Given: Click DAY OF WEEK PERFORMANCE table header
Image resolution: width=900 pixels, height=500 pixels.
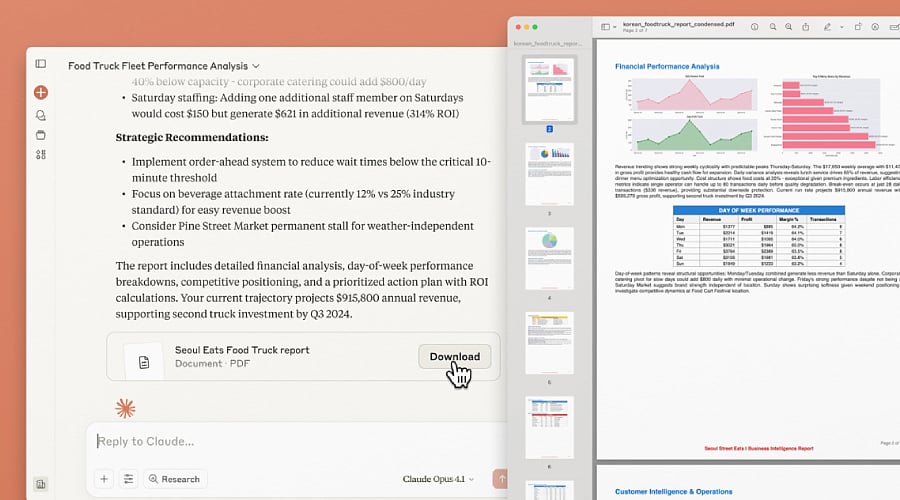Looking at the screenshot, I should [759, 210].
